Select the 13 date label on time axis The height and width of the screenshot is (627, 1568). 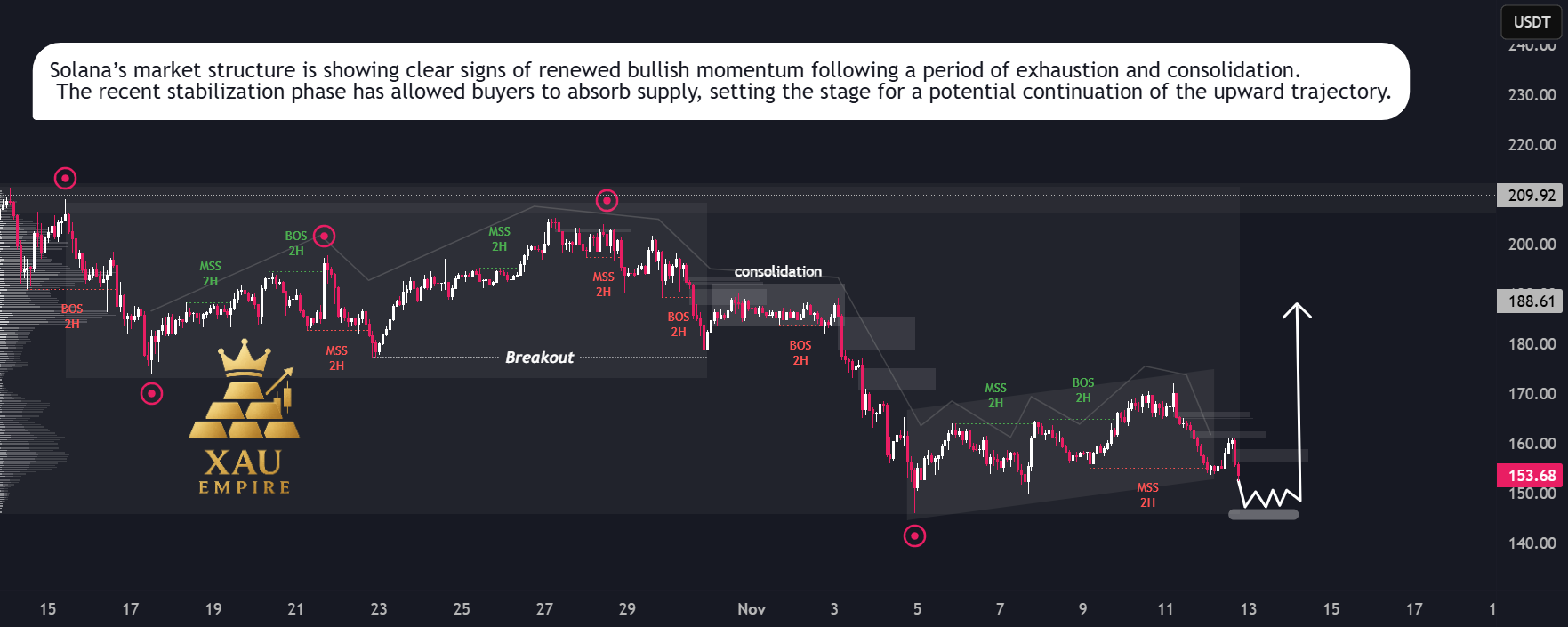(1249, 609)
